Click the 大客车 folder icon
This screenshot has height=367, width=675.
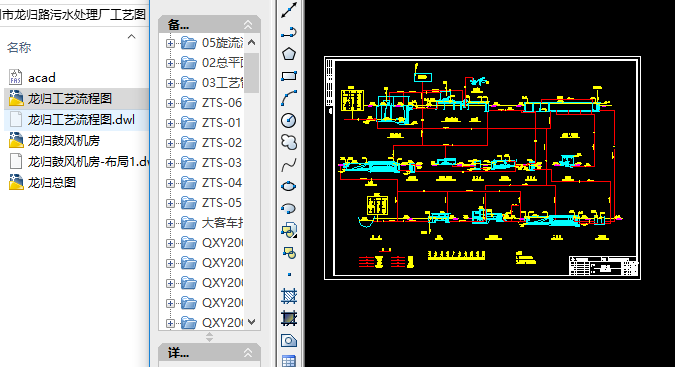tap(189, 223)
